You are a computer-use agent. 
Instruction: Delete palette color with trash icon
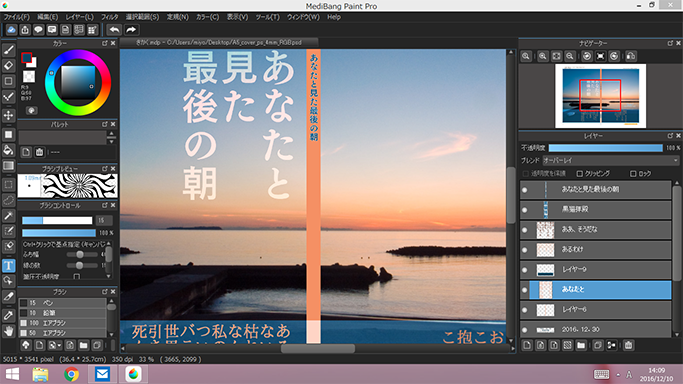point(39,152)
